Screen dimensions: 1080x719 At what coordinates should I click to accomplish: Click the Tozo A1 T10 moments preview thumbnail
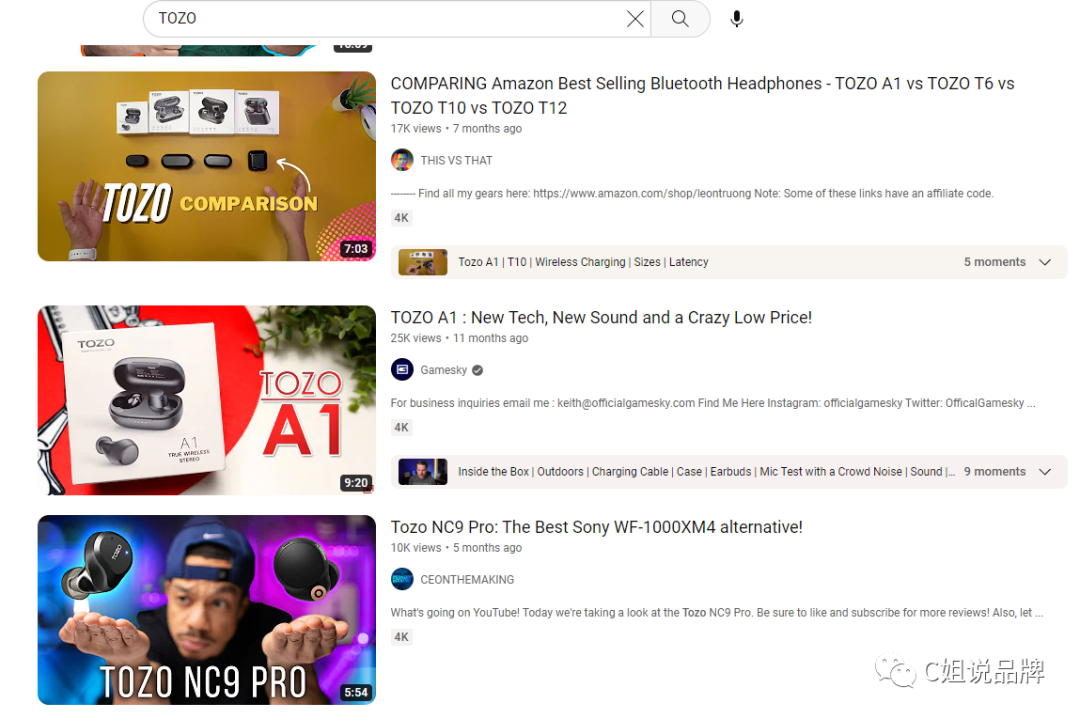(x=423, y=262)
